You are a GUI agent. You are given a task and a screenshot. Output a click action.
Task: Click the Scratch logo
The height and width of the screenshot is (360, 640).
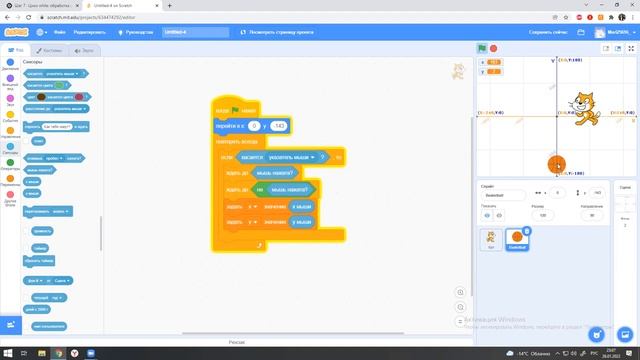[16, 32]
